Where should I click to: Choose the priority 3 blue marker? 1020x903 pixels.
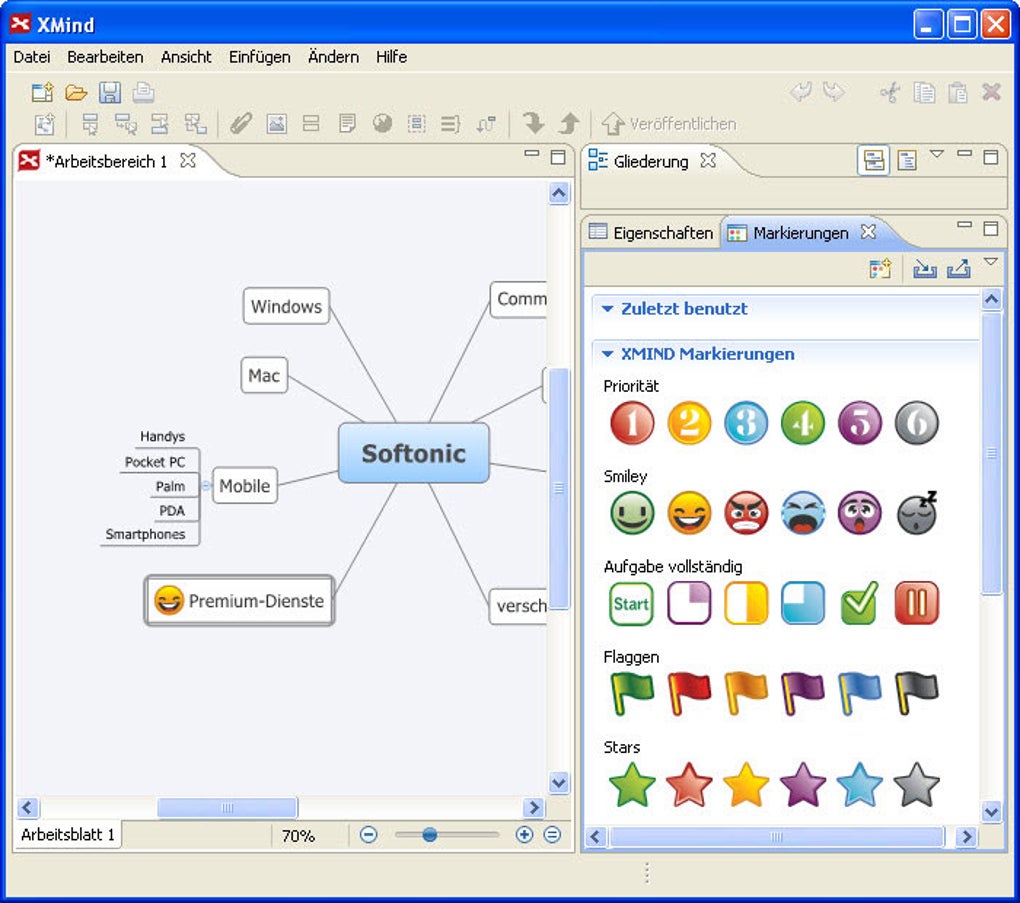(745, 423)
